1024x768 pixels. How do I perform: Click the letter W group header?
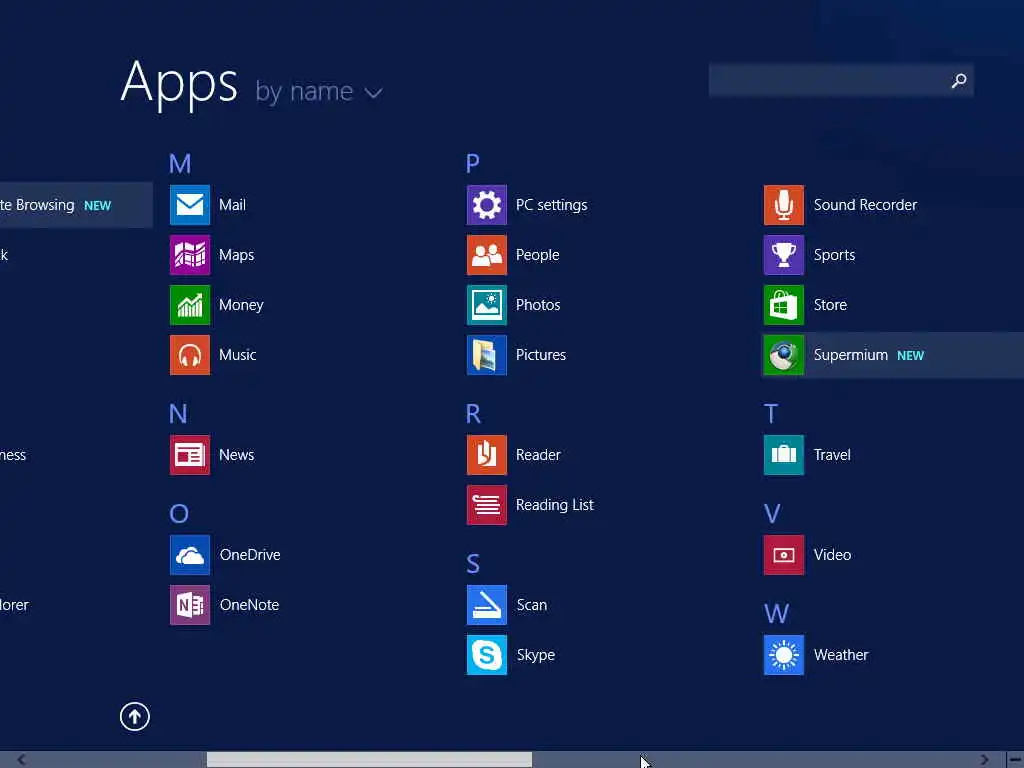[x=776, y=613]
